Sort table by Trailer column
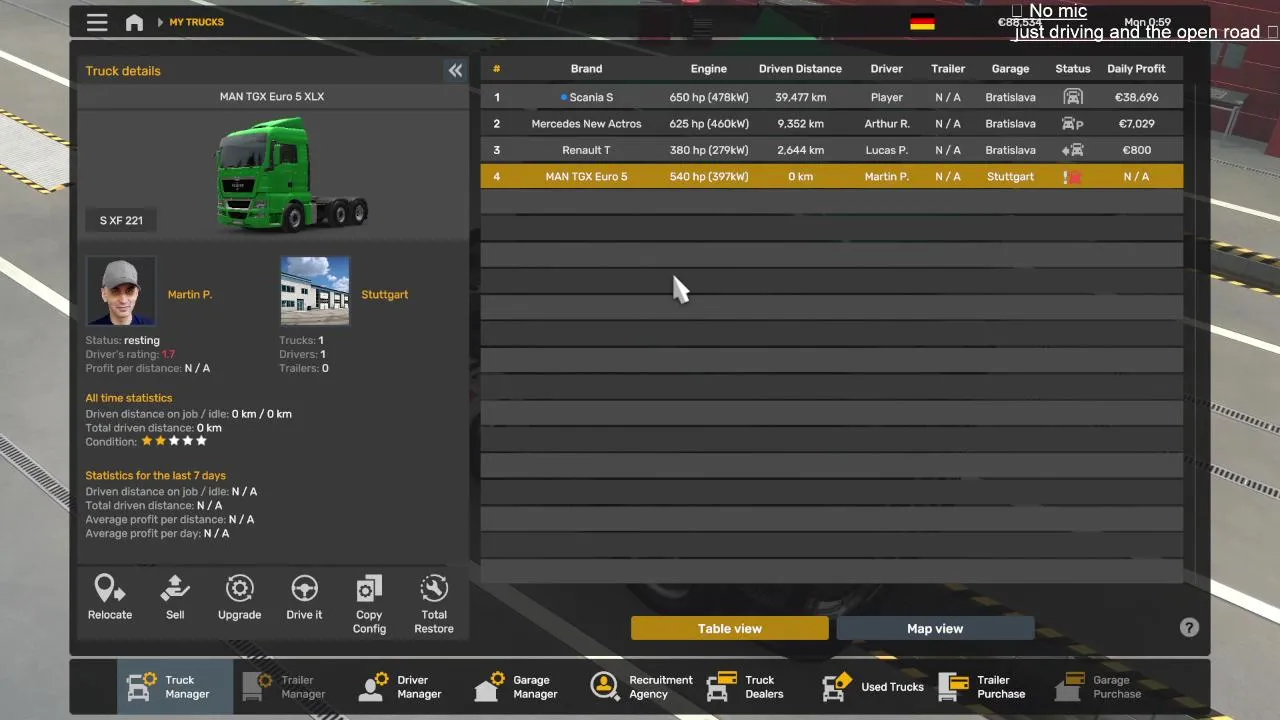This screenshot has width=1280, height=720. click(948, 69)
